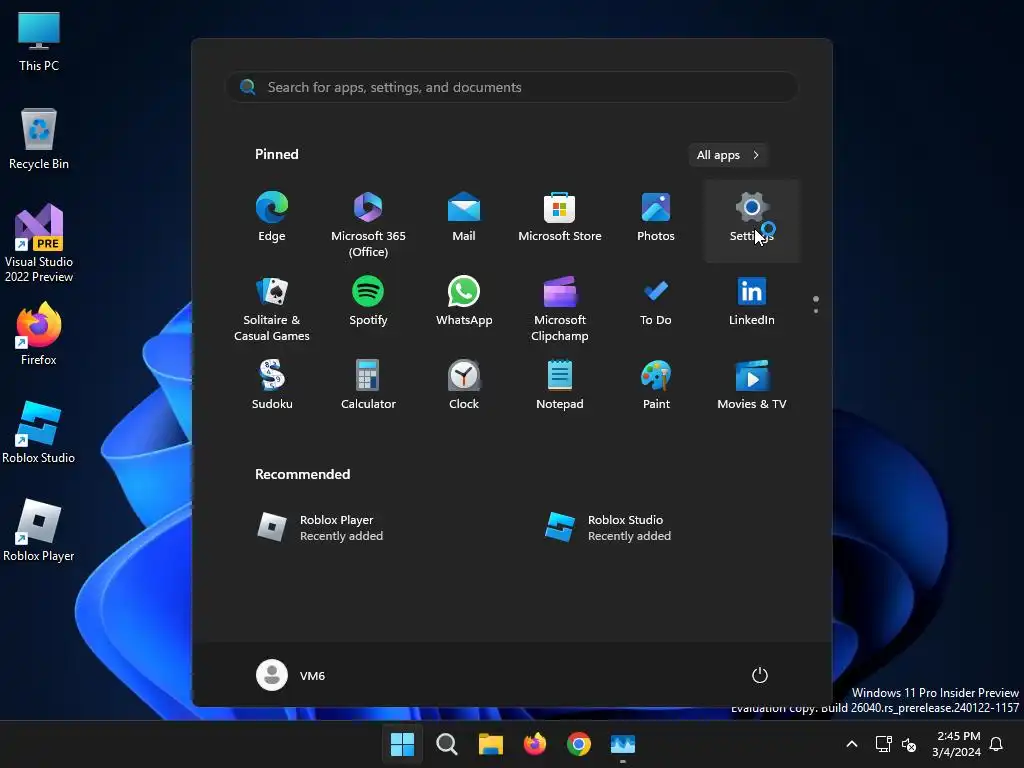
Task: Launch Notepad
Action: [x=560, y=385]
